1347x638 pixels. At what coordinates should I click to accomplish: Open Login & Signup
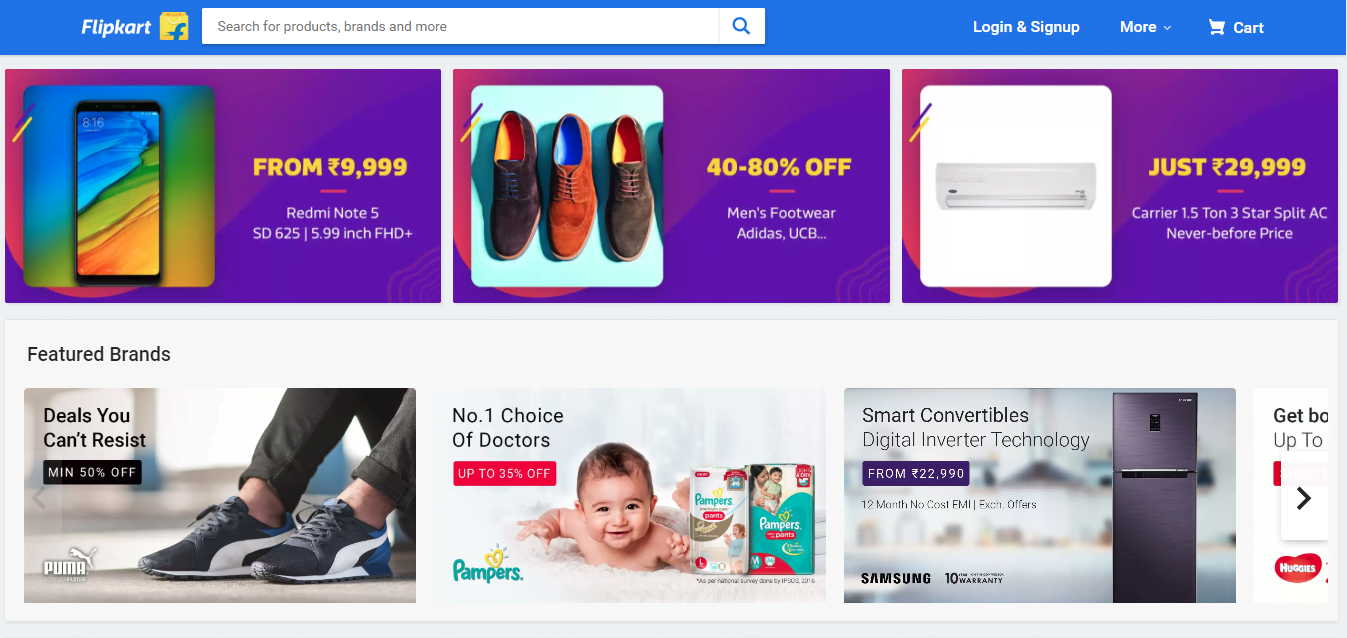coord(1026,28)
